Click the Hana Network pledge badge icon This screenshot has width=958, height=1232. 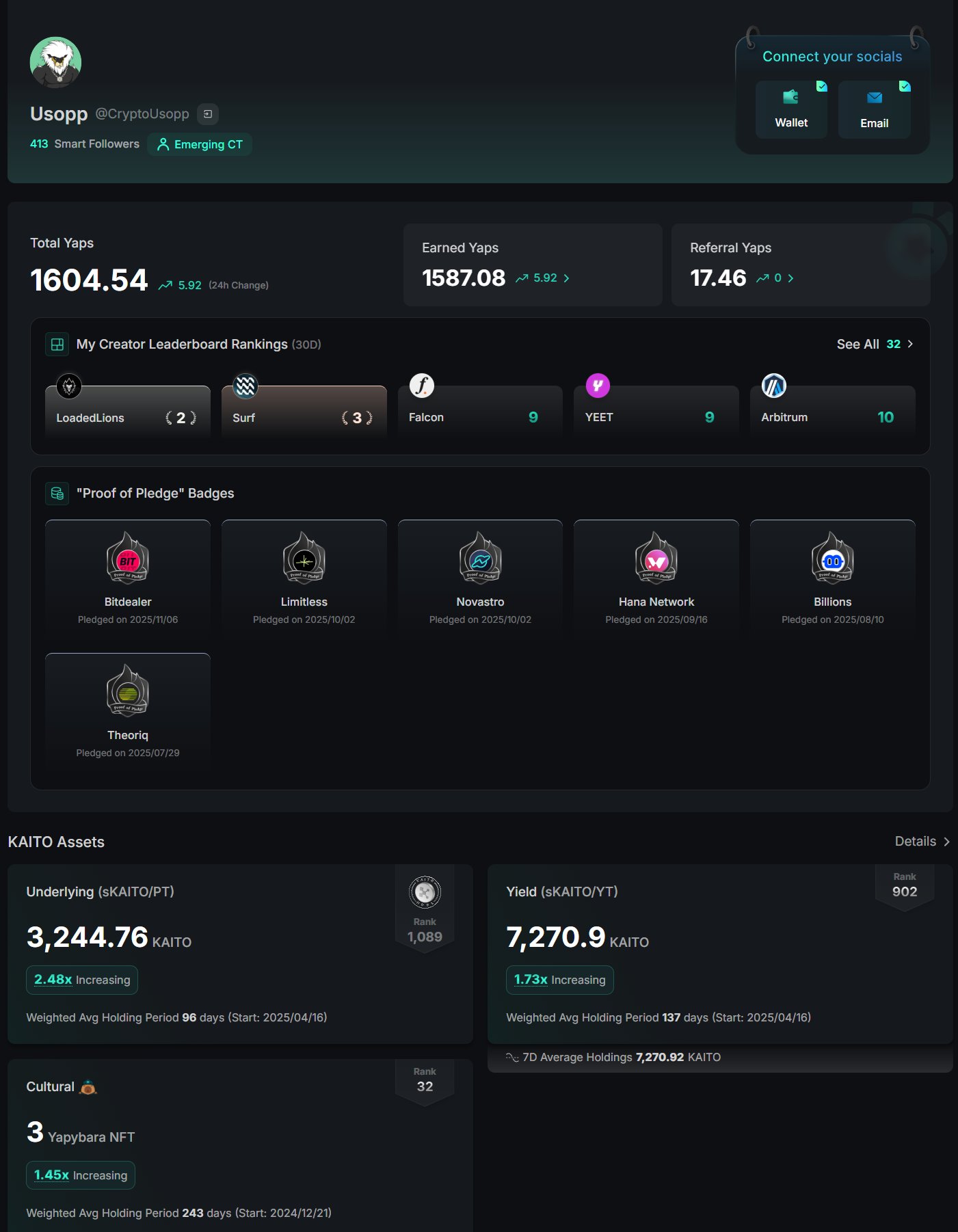pyautogui.click(x=656, y=558)
